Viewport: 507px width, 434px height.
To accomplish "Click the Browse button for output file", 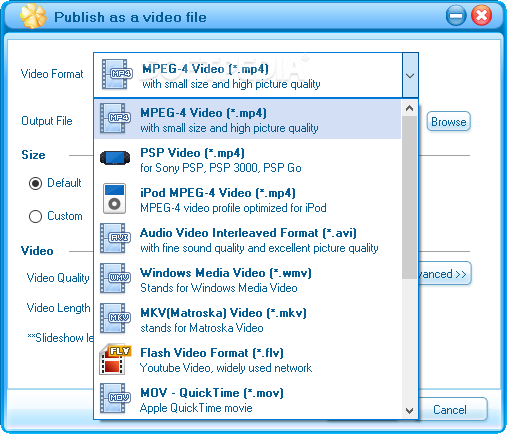I will (x=449, y=122).
